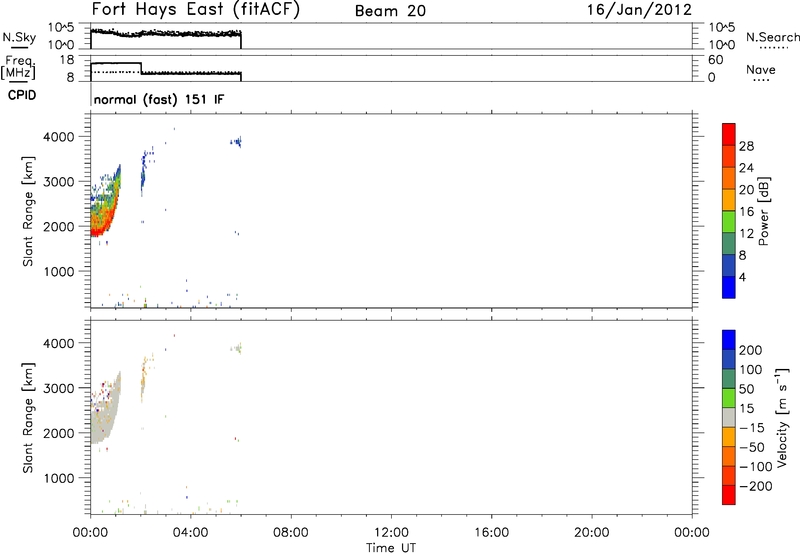800x554 pixels.
Task: Select the 'Freq. [MHz]' axis label
Action: [18, 68]
